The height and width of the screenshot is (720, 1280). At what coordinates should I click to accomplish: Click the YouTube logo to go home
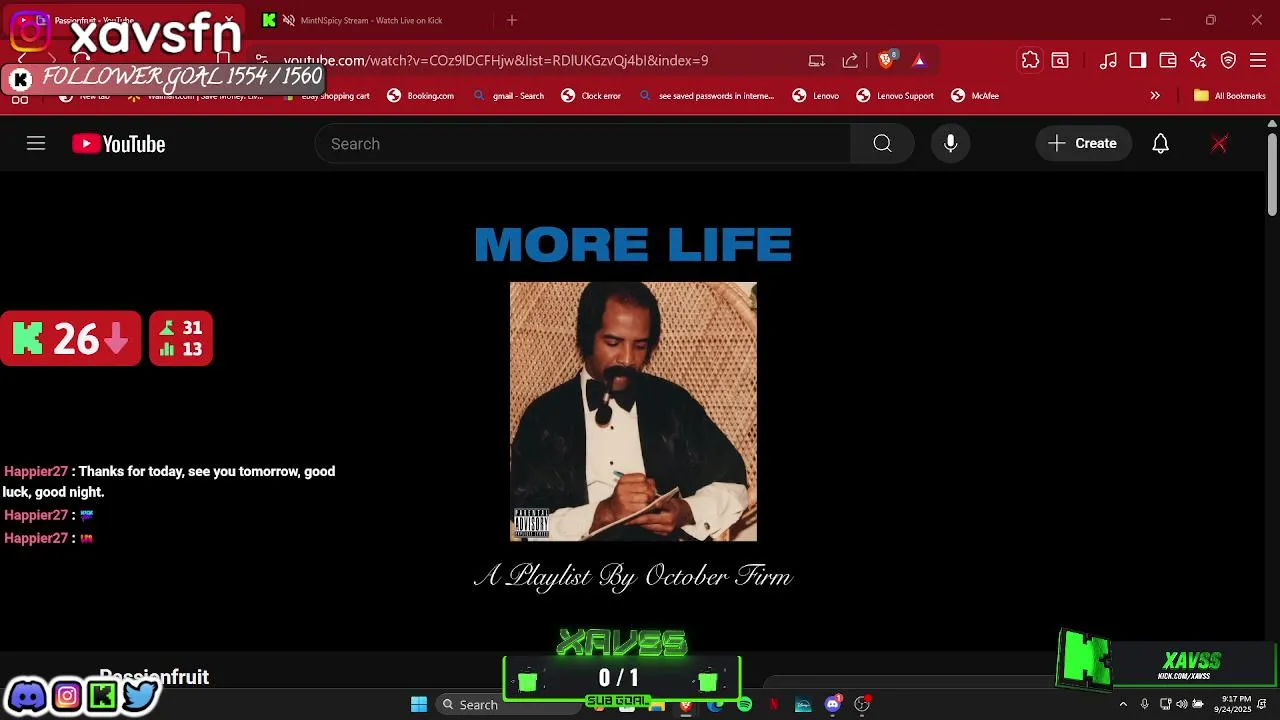coord(118,144)
